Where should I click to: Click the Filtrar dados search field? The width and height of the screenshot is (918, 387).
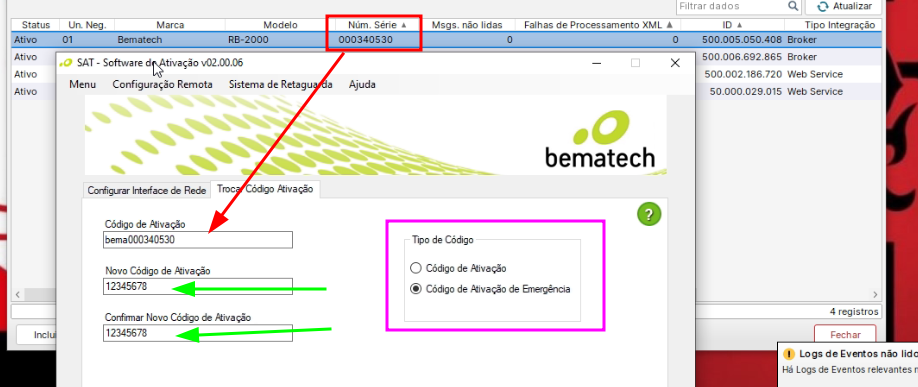tap(732, 6)
